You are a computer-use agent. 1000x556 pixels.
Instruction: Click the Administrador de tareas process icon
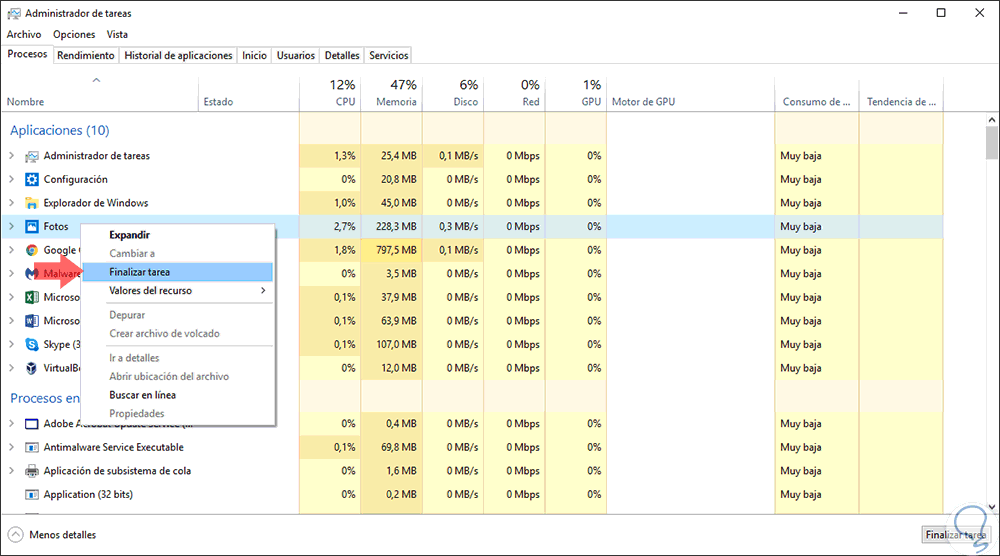pyautogui.click(x=30, y=156)
